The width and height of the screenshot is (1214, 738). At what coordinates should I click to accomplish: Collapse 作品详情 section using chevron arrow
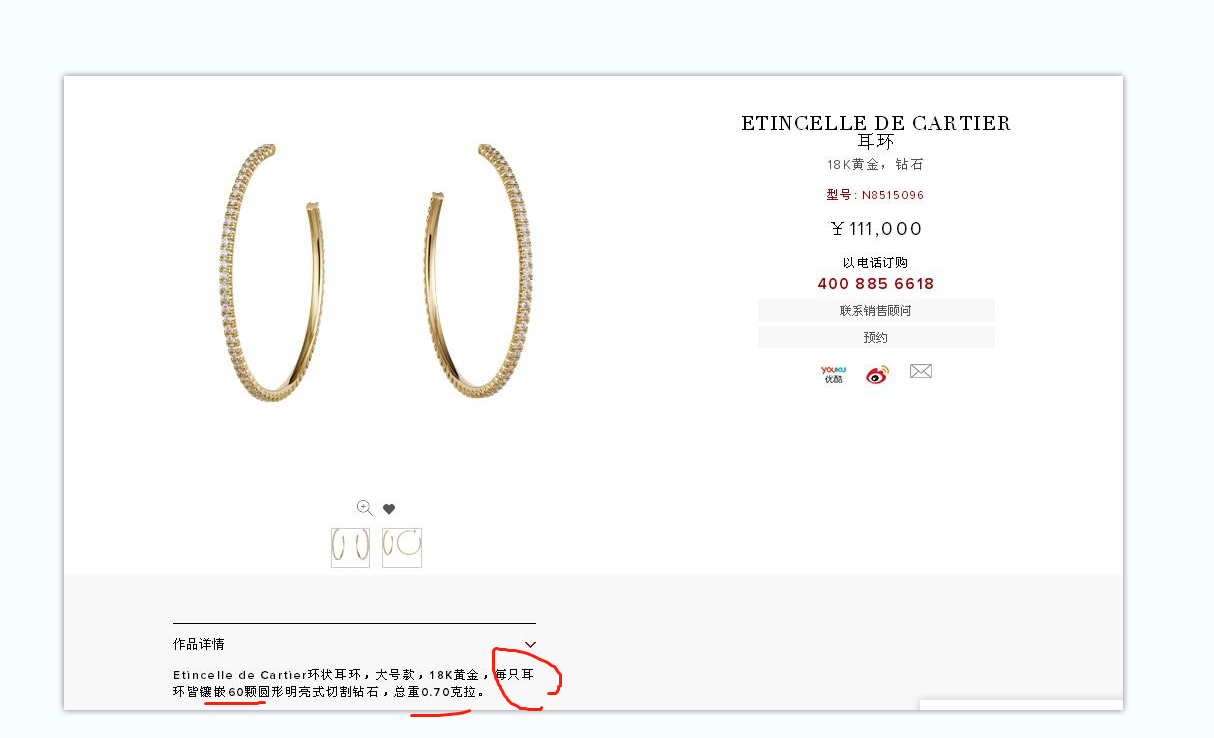click(x=530, y=644)
